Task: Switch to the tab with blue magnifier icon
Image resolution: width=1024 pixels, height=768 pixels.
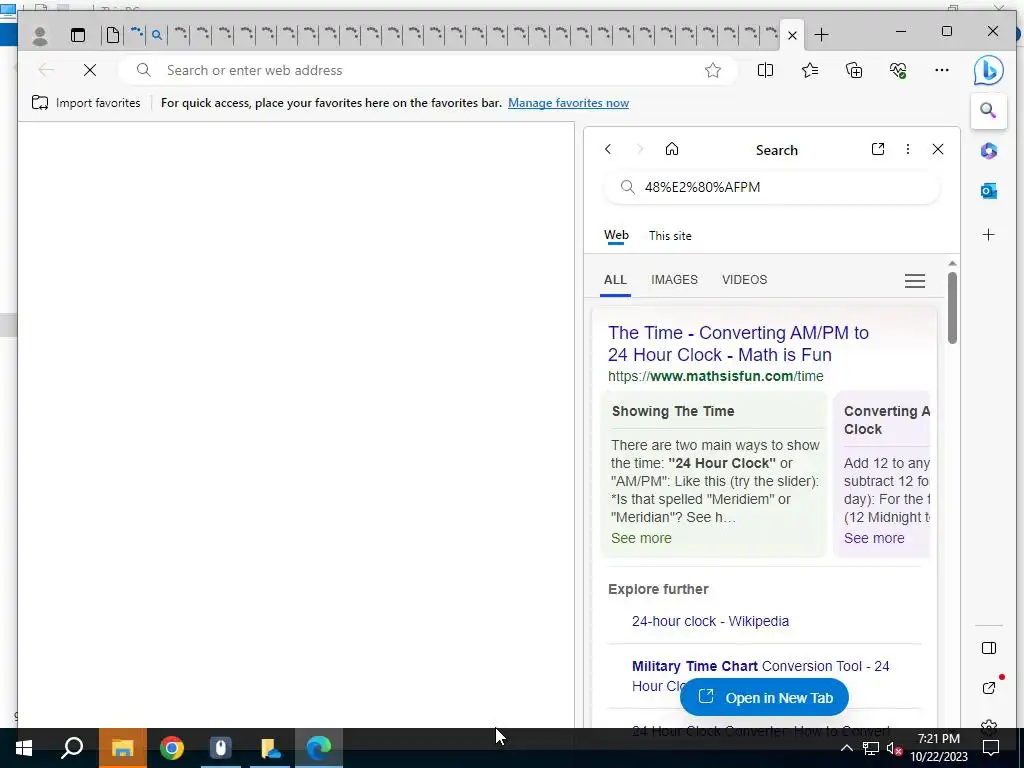Action: pos(157,35)
